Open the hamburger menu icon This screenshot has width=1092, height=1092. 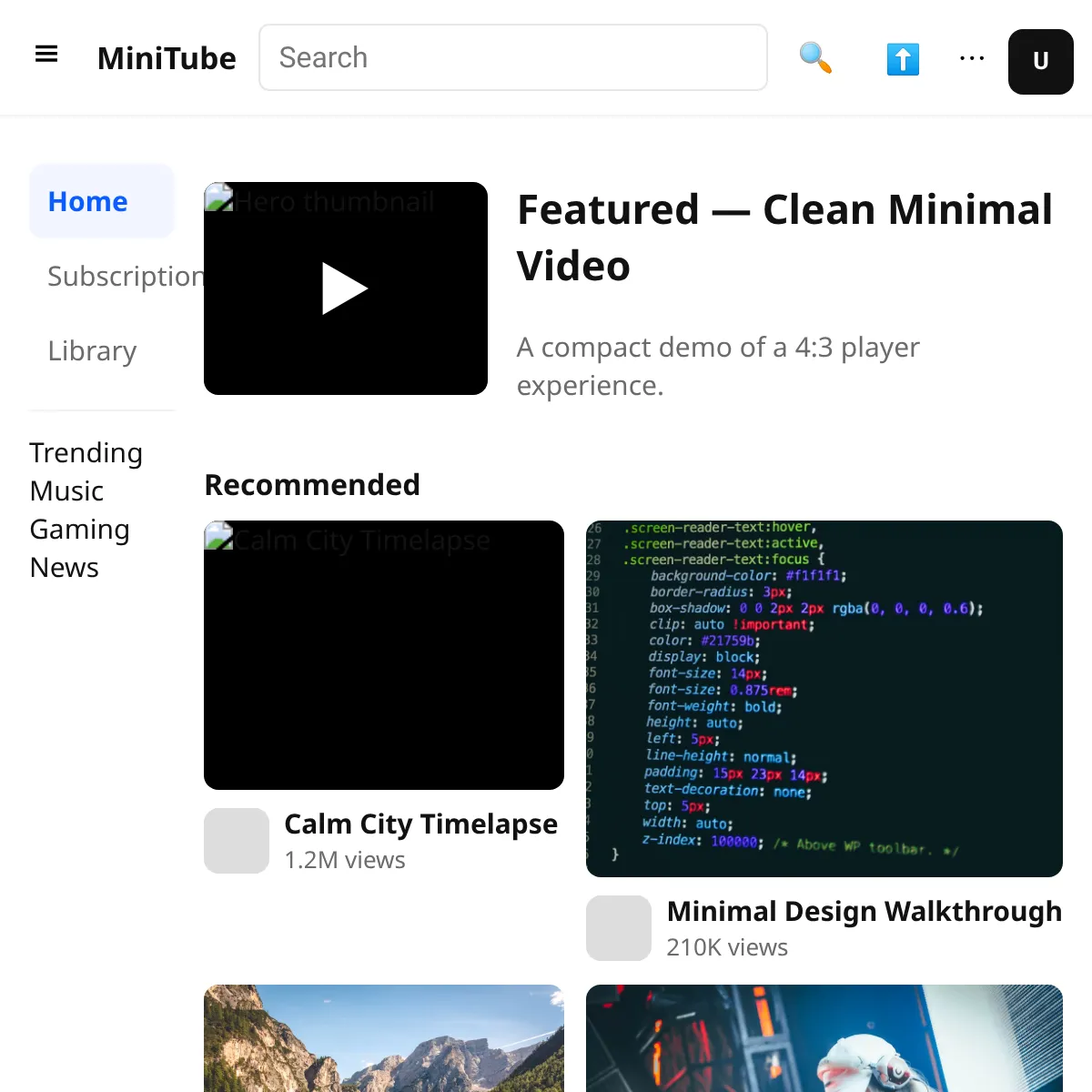(46, 55)
